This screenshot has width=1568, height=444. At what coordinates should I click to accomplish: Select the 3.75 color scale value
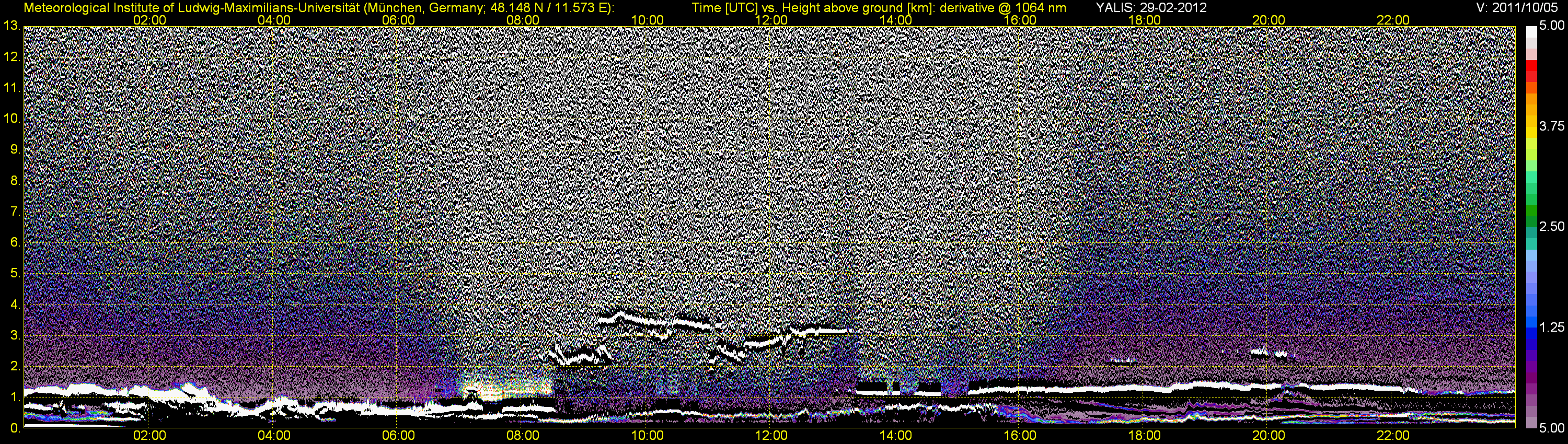(x=1552, y=126)
